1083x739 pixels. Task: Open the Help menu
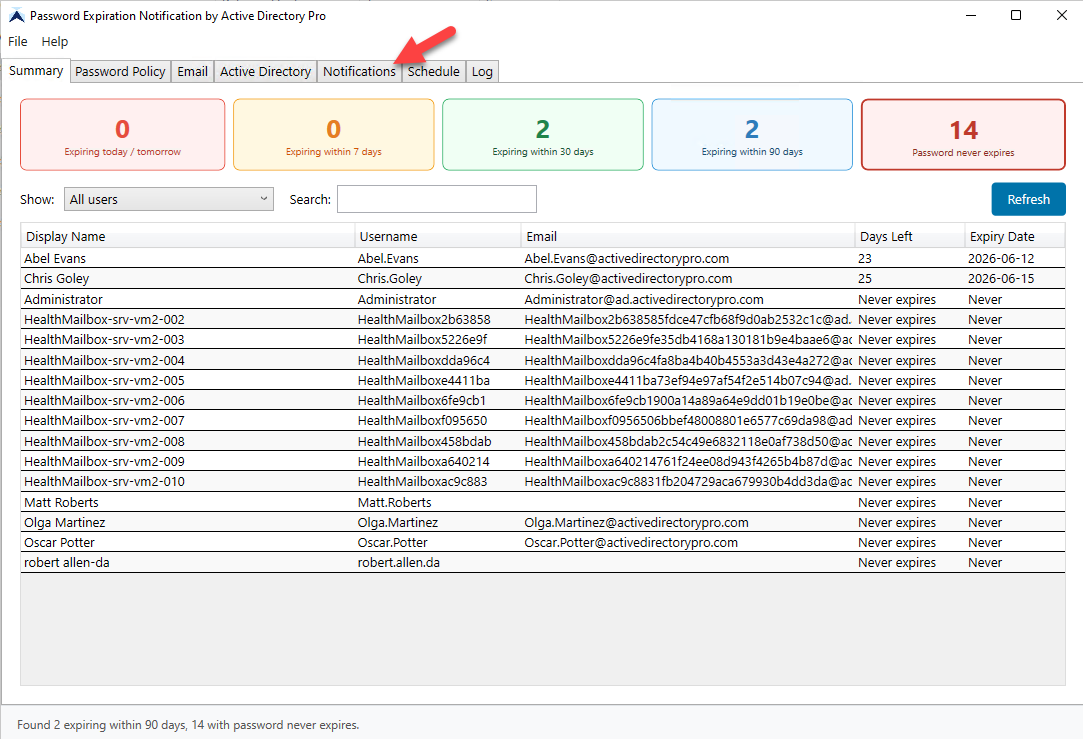[x=55, y=41]
